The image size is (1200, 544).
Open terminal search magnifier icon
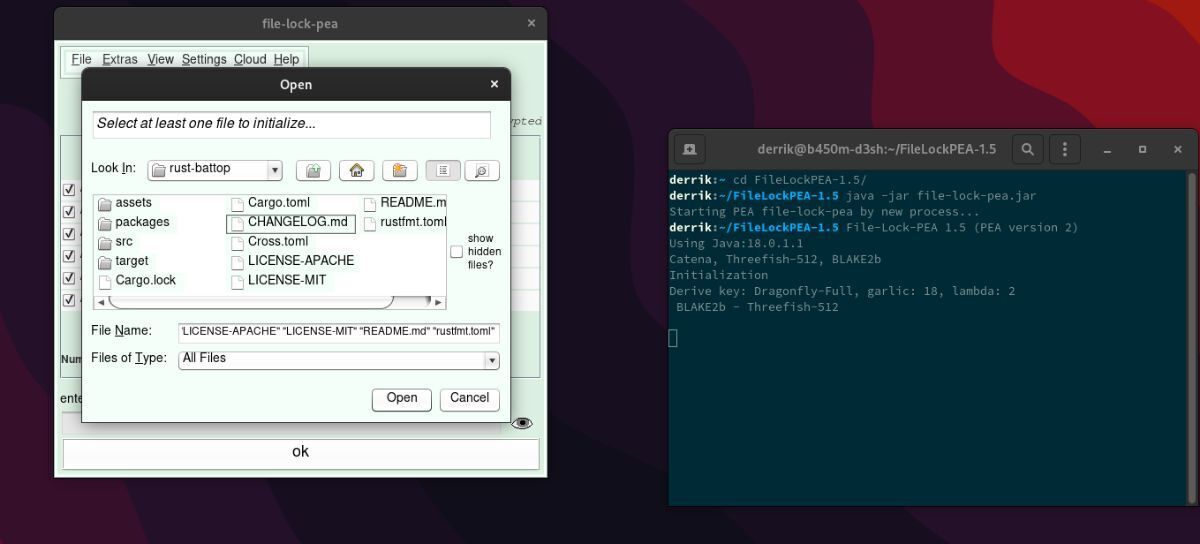pos(1027,149)
